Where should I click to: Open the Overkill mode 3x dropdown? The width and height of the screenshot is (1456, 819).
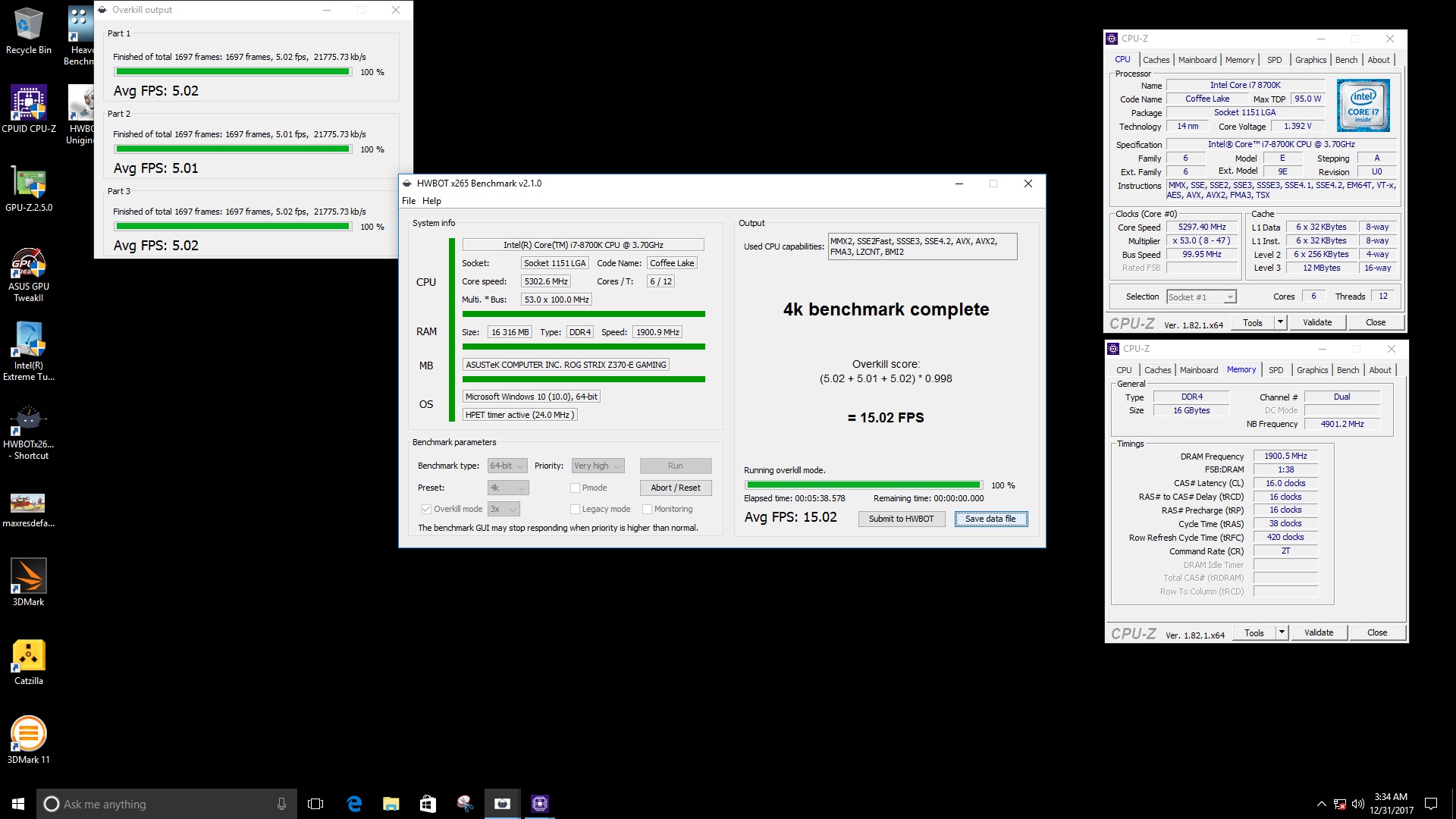(x=504, y=509)
